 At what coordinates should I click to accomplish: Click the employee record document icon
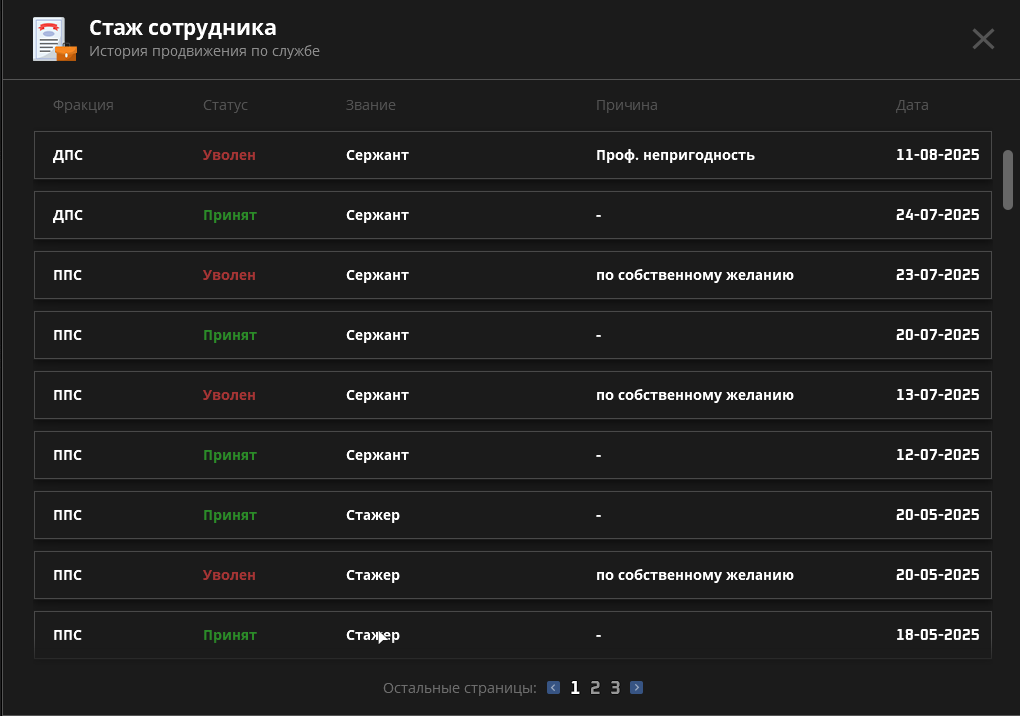pyautogui.click(x=53, y=39)
